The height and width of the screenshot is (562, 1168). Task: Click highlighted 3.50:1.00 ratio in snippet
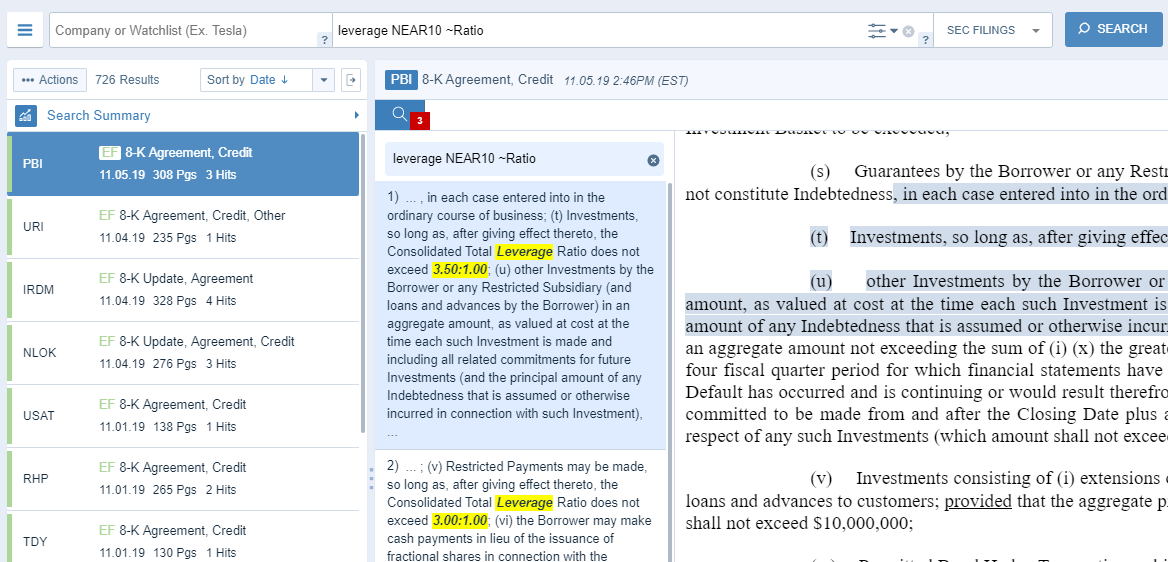click(460, 269)
